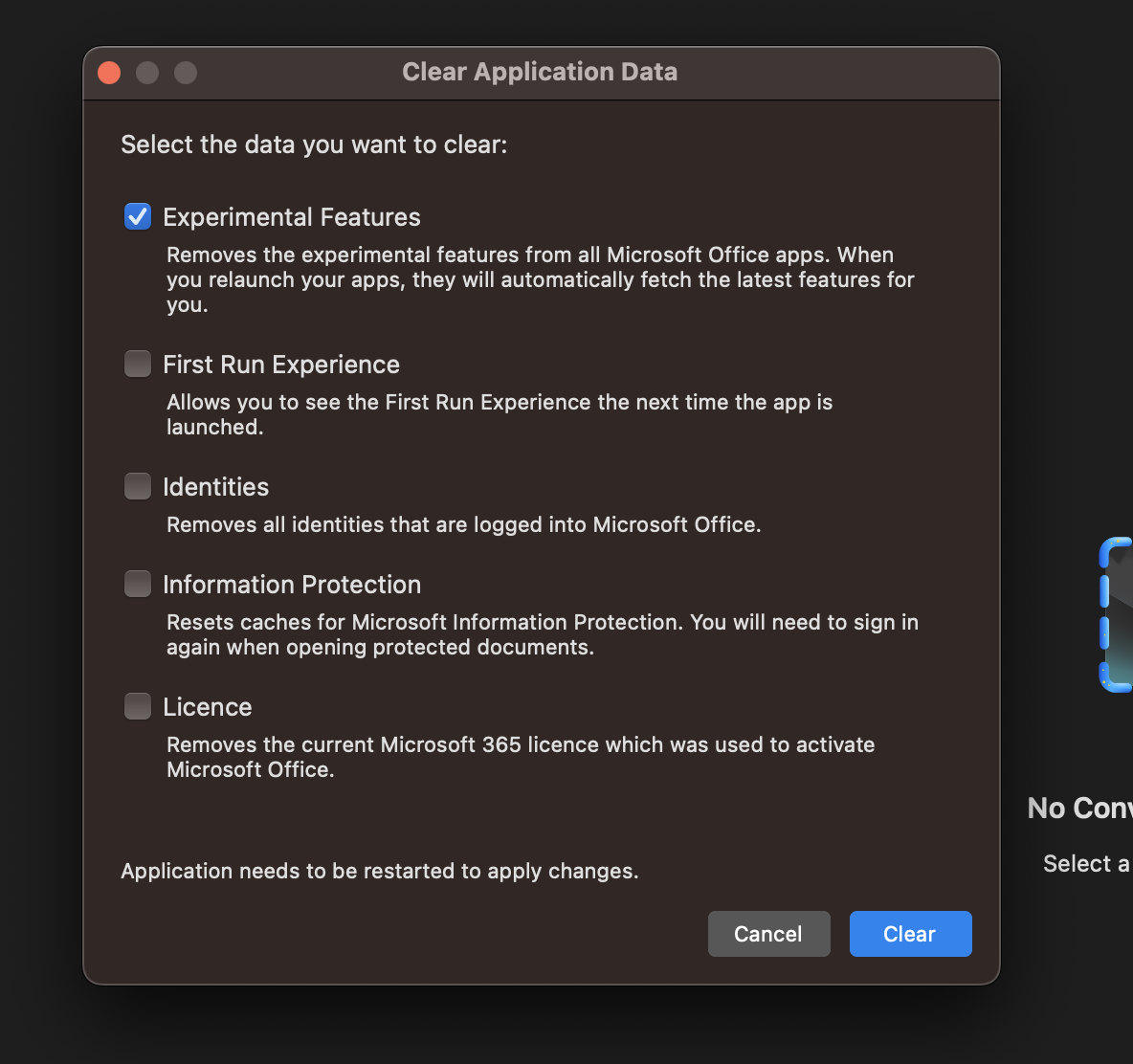Click the blue illustration in the background window

(1116, 614)
